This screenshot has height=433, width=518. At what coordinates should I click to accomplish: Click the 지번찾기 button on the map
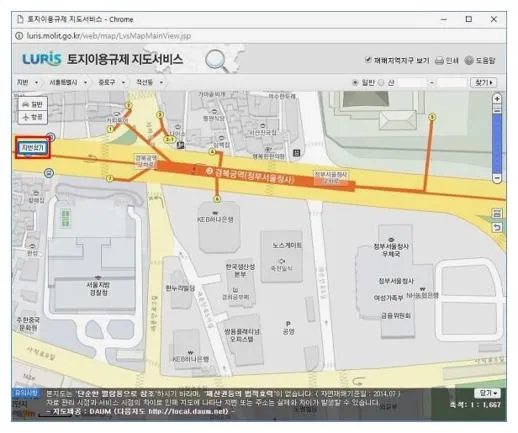(33, 147)
